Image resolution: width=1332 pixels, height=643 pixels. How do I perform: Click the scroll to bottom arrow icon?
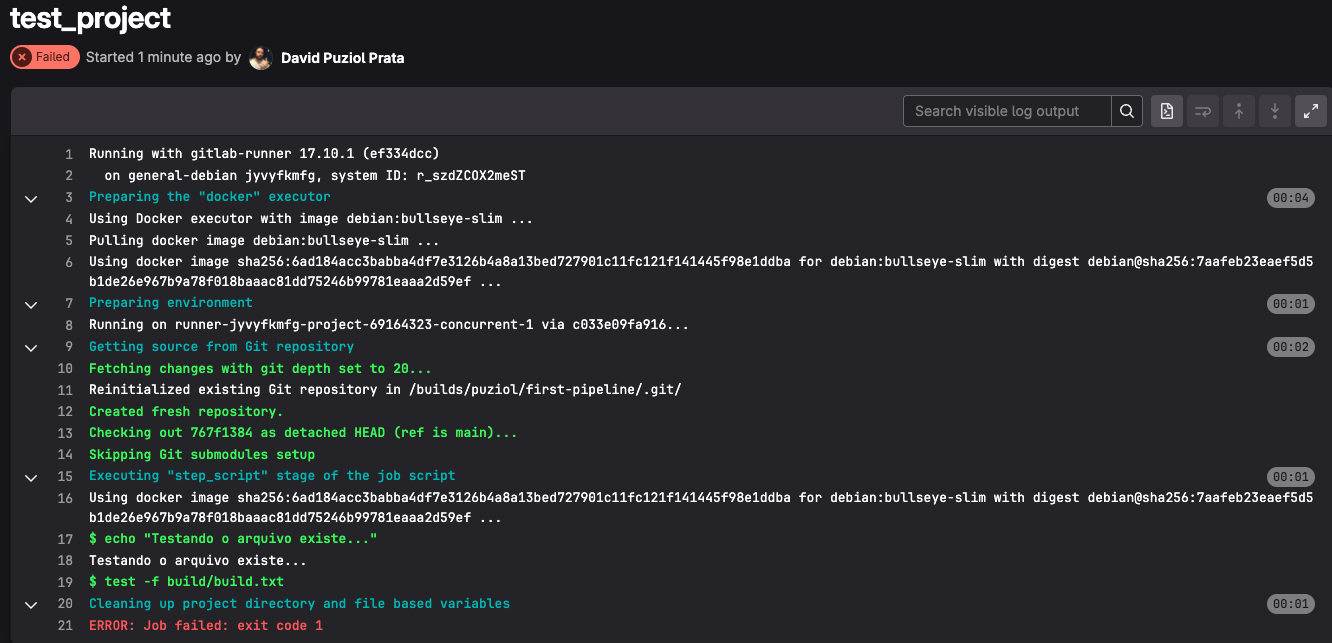pyautogui.click(x=1274, y=111)
